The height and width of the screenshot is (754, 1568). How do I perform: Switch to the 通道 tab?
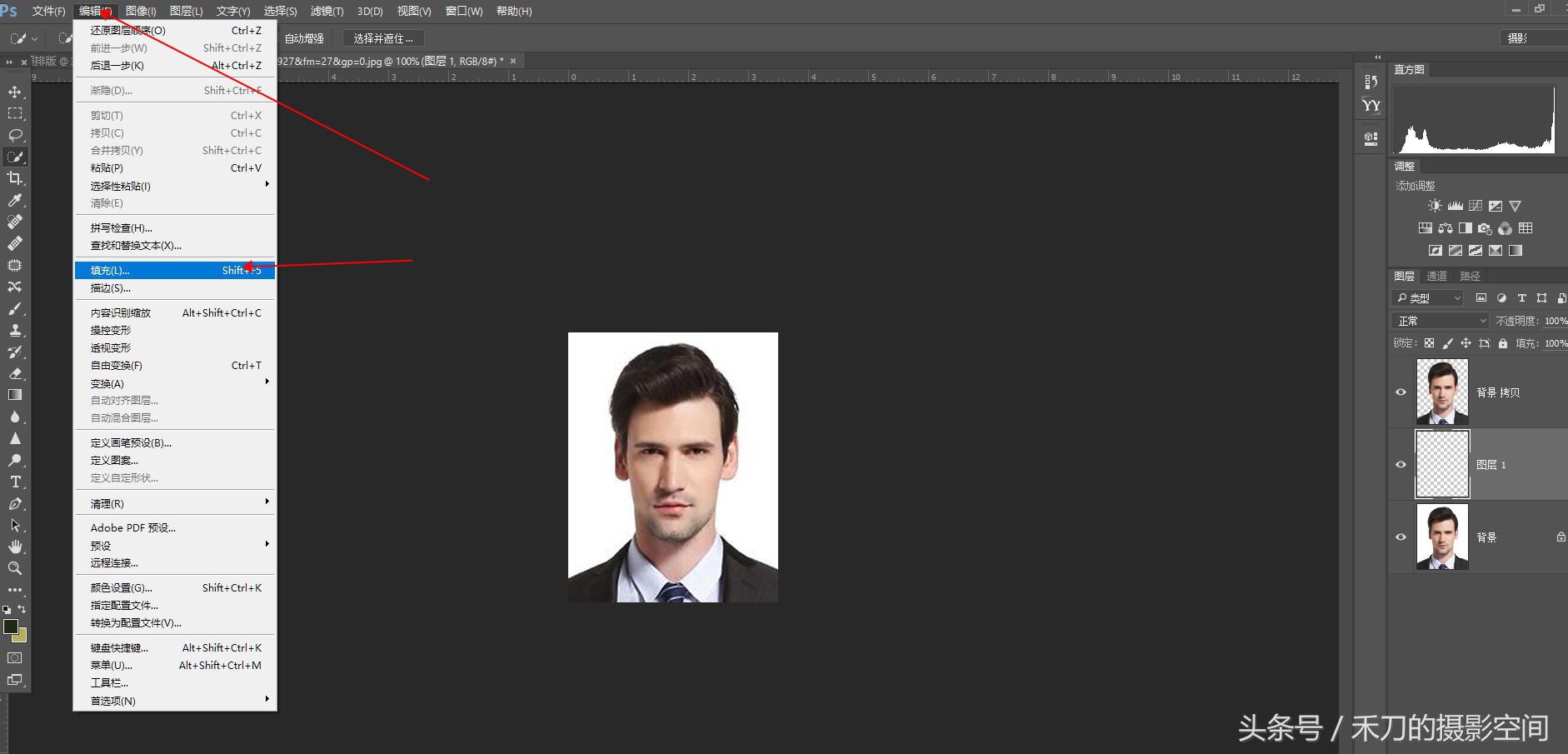pyautogui.click(x=1436, y=277)
